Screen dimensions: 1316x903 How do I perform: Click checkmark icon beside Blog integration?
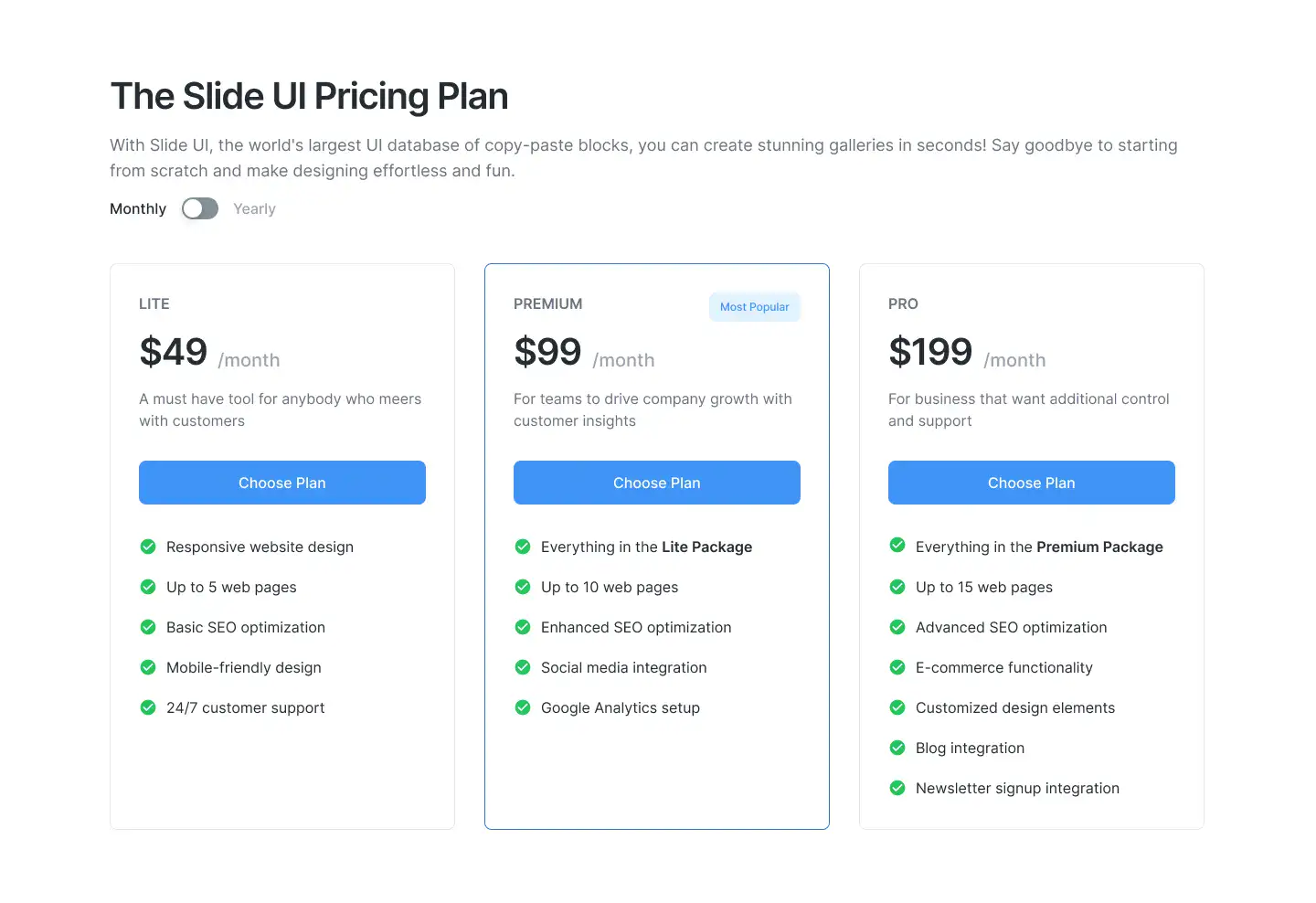pos(897,748)
